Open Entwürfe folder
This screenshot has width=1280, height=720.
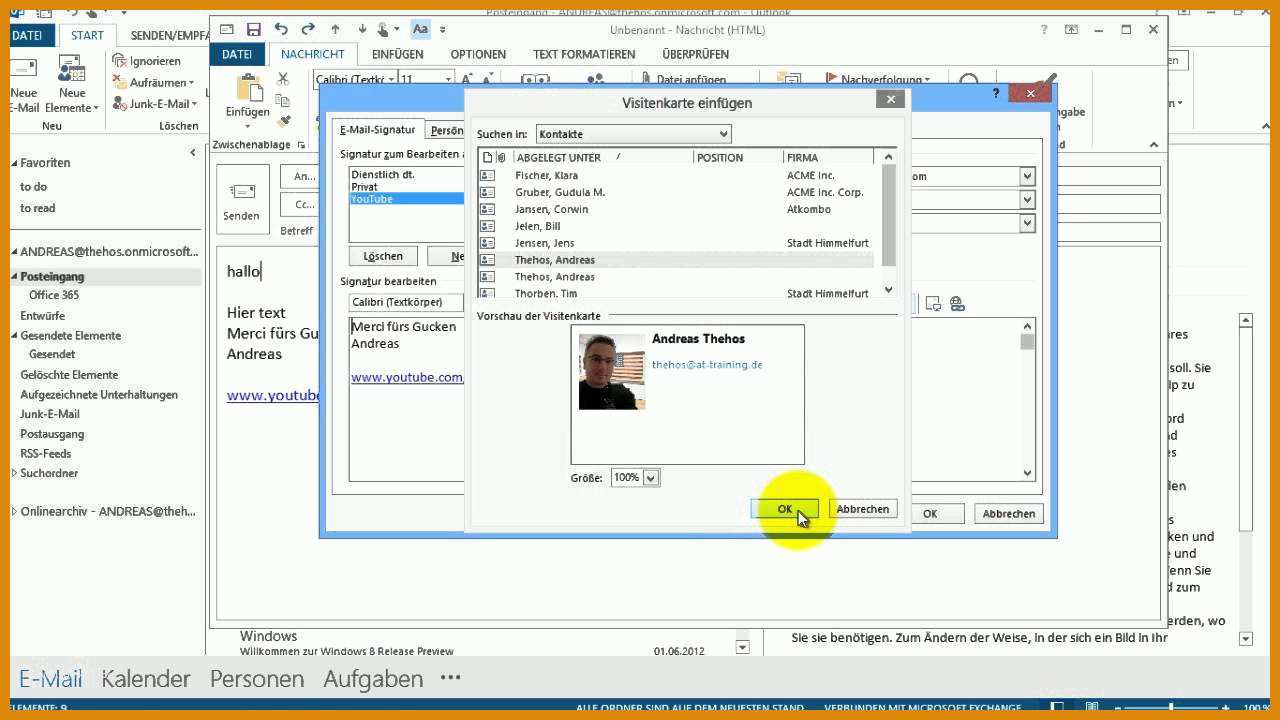[43, 315]
